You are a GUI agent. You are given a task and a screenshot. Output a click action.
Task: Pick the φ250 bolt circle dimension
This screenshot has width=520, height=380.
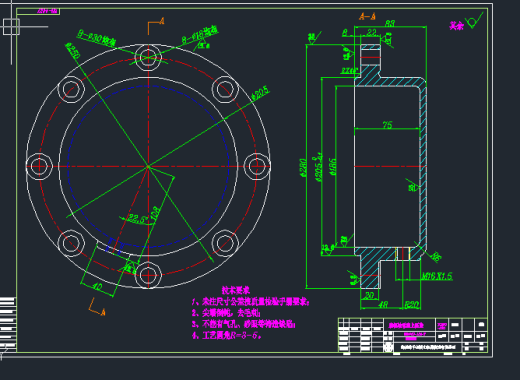click(x=72, y=51)
